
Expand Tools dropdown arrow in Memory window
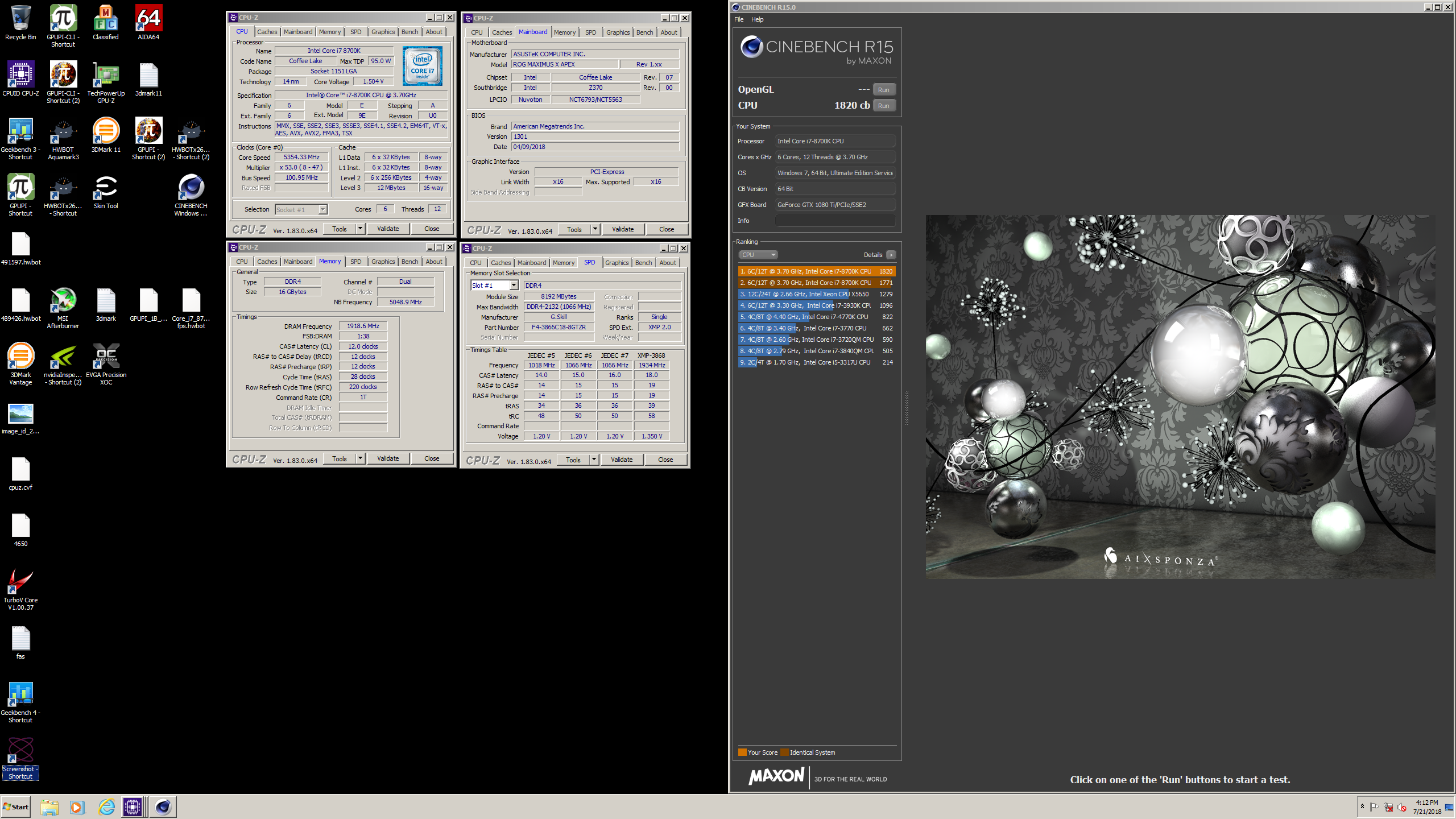(360, 458)
